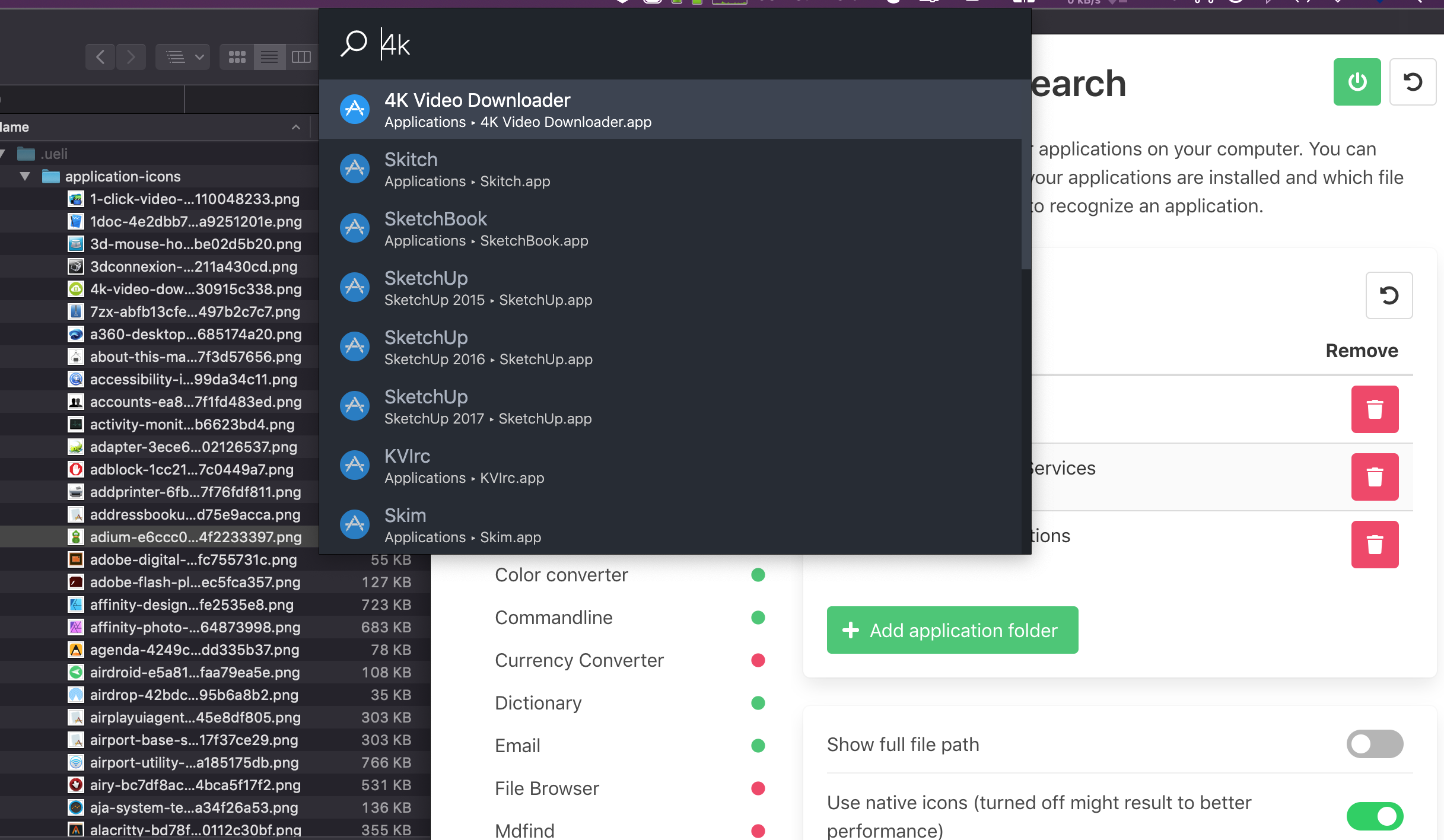Click the search input field showing 4k
This screenshot has height=840, width=1444.
tap(534, 43)
